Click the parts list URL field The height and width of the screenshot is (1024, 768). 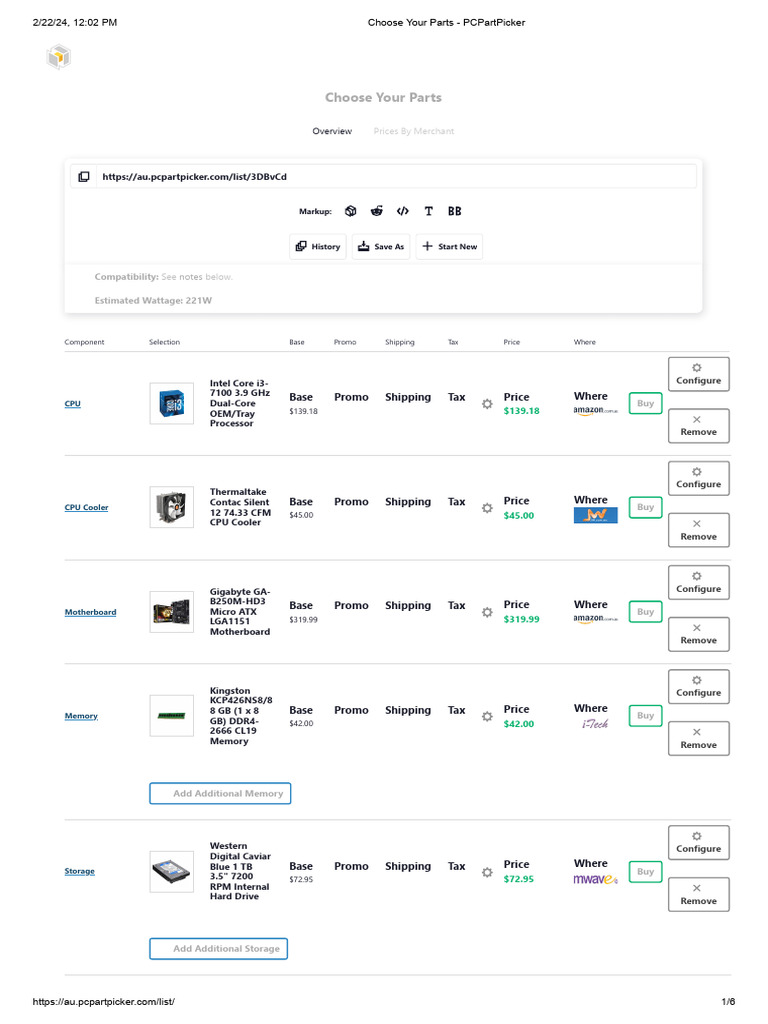[396, 177]
